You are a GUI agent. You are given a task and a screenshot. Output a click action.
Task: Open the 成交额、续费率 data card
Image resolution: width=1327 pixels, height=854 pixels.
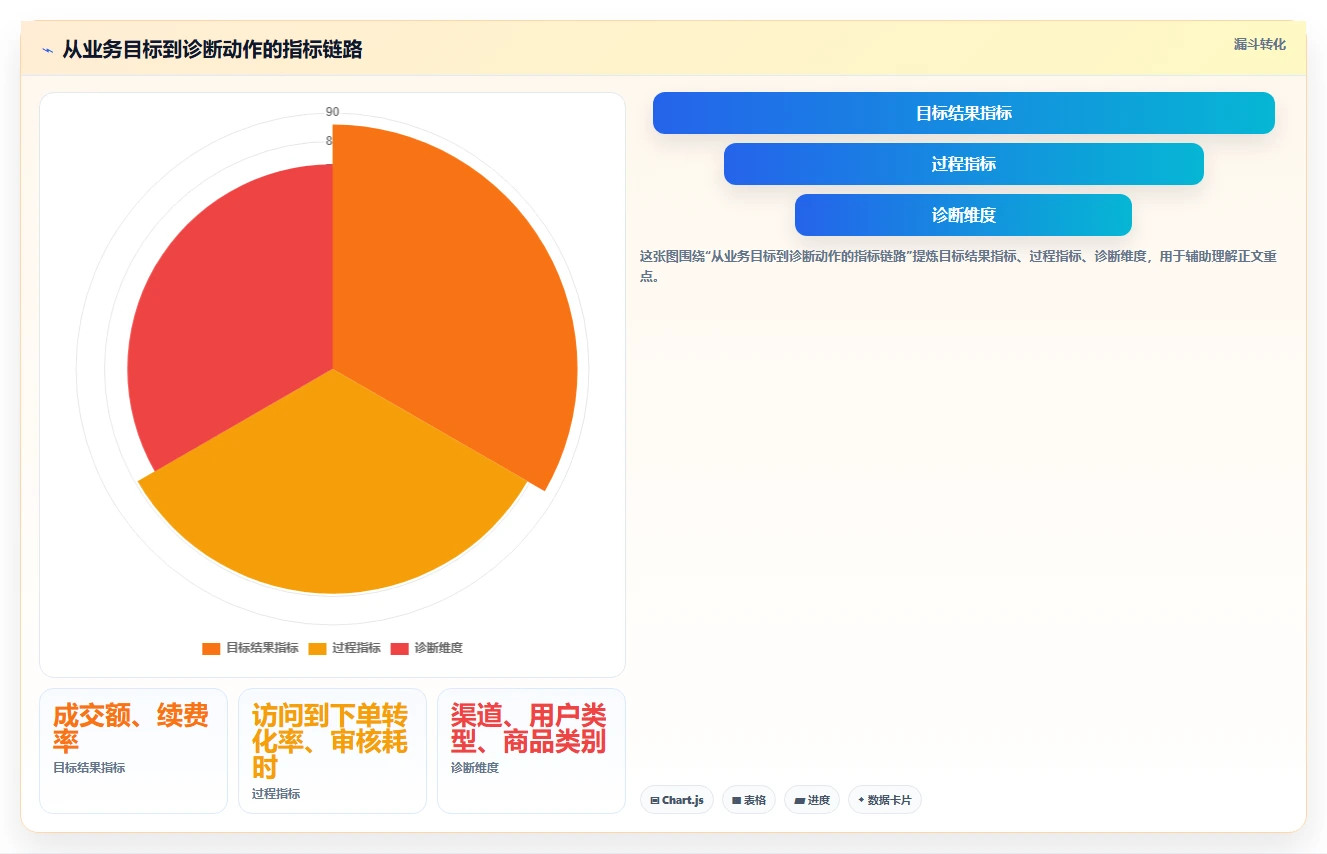(x=133, y=751)
